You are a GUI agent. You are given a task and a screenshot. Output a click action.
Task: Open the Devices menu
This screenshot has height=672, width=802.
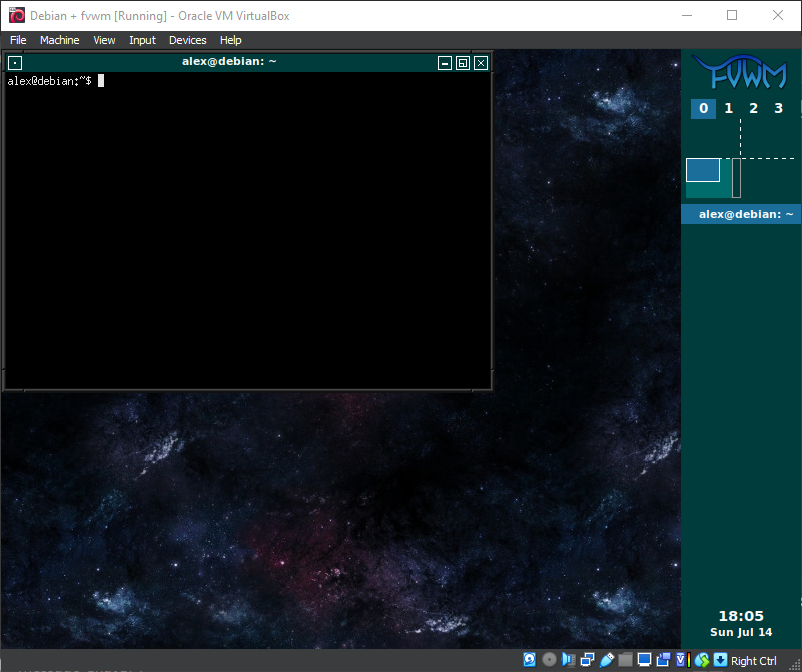coord(187,40)
